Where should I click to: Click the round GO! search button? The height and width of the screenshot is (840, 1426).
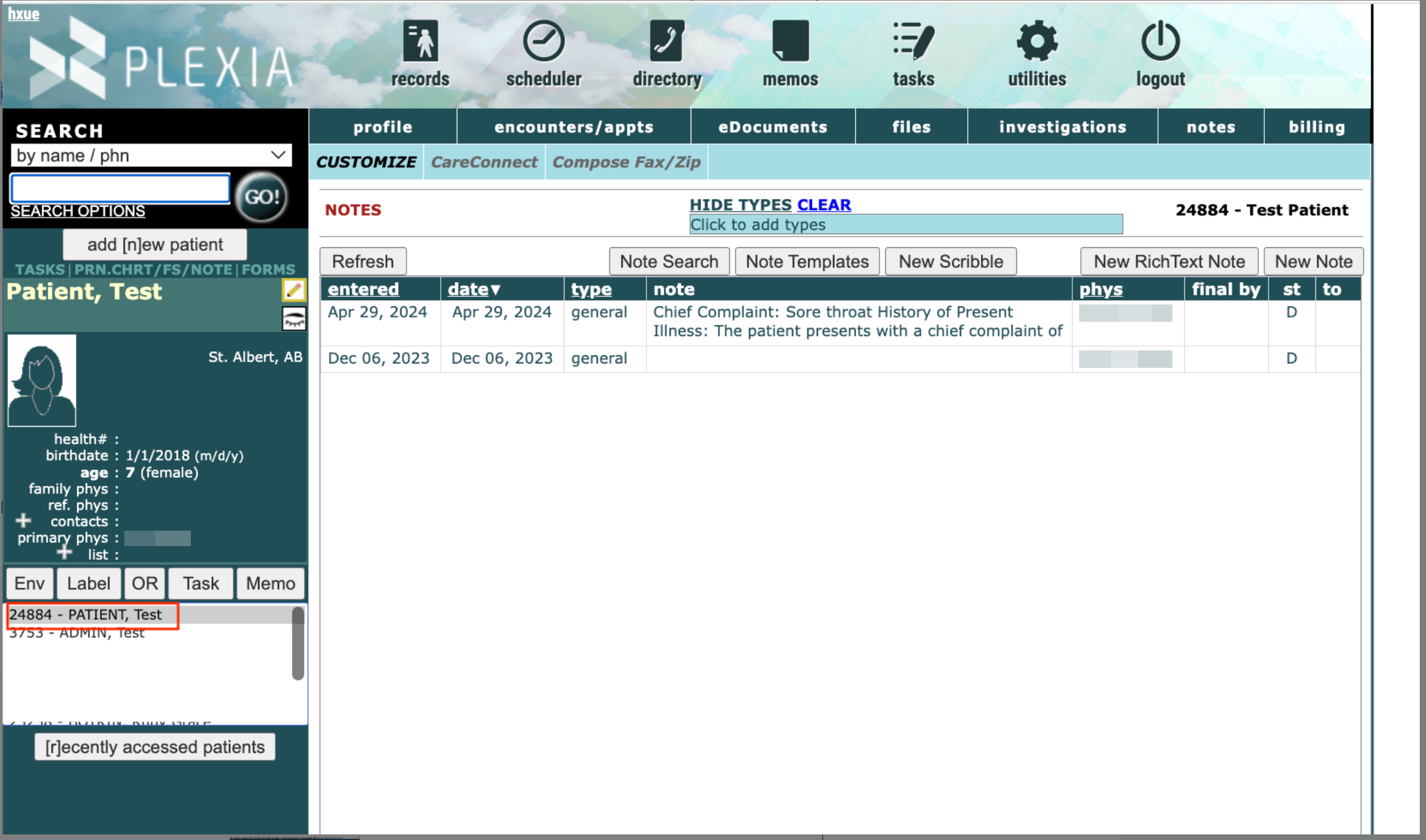point(262,197)
